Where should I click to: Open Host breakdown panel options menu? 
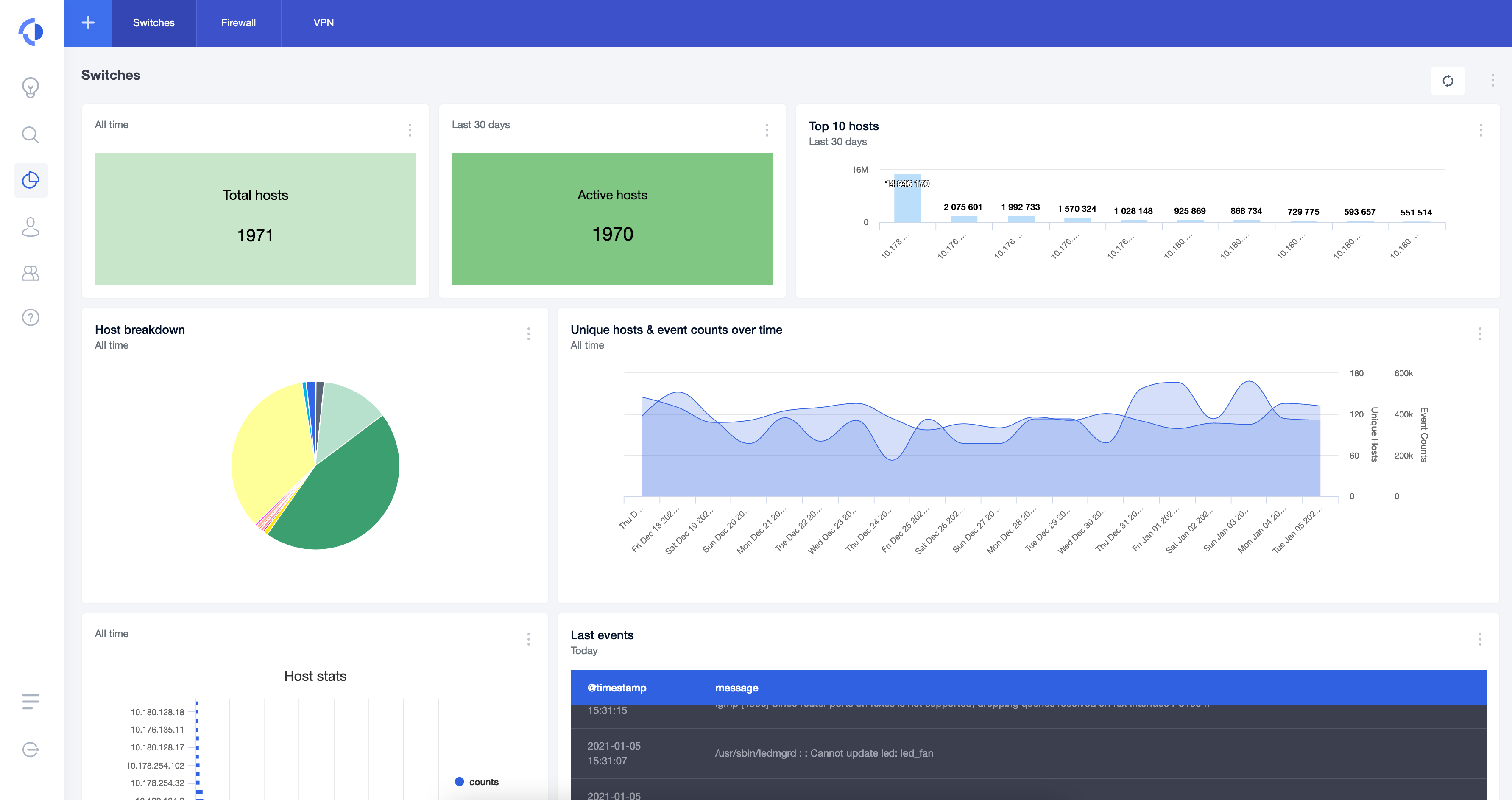coord(528,334)
